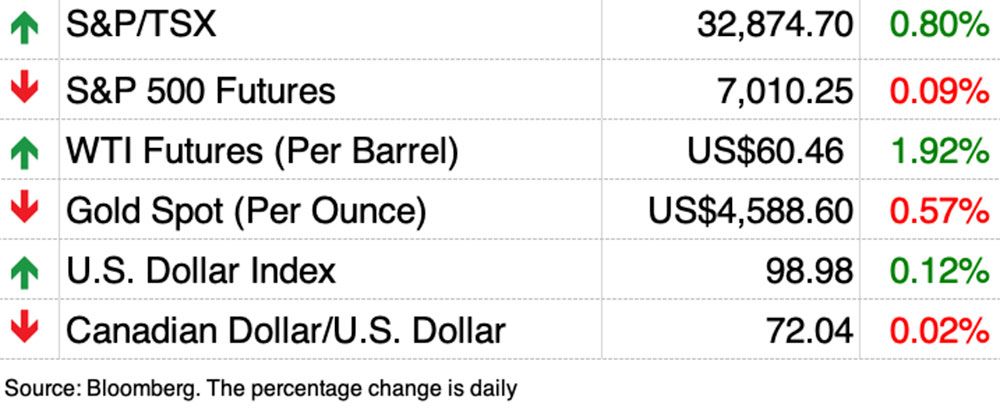Click the Source: Bloomberg footnote text
This screenshot has width=1000, height=414.
(261, 387)
